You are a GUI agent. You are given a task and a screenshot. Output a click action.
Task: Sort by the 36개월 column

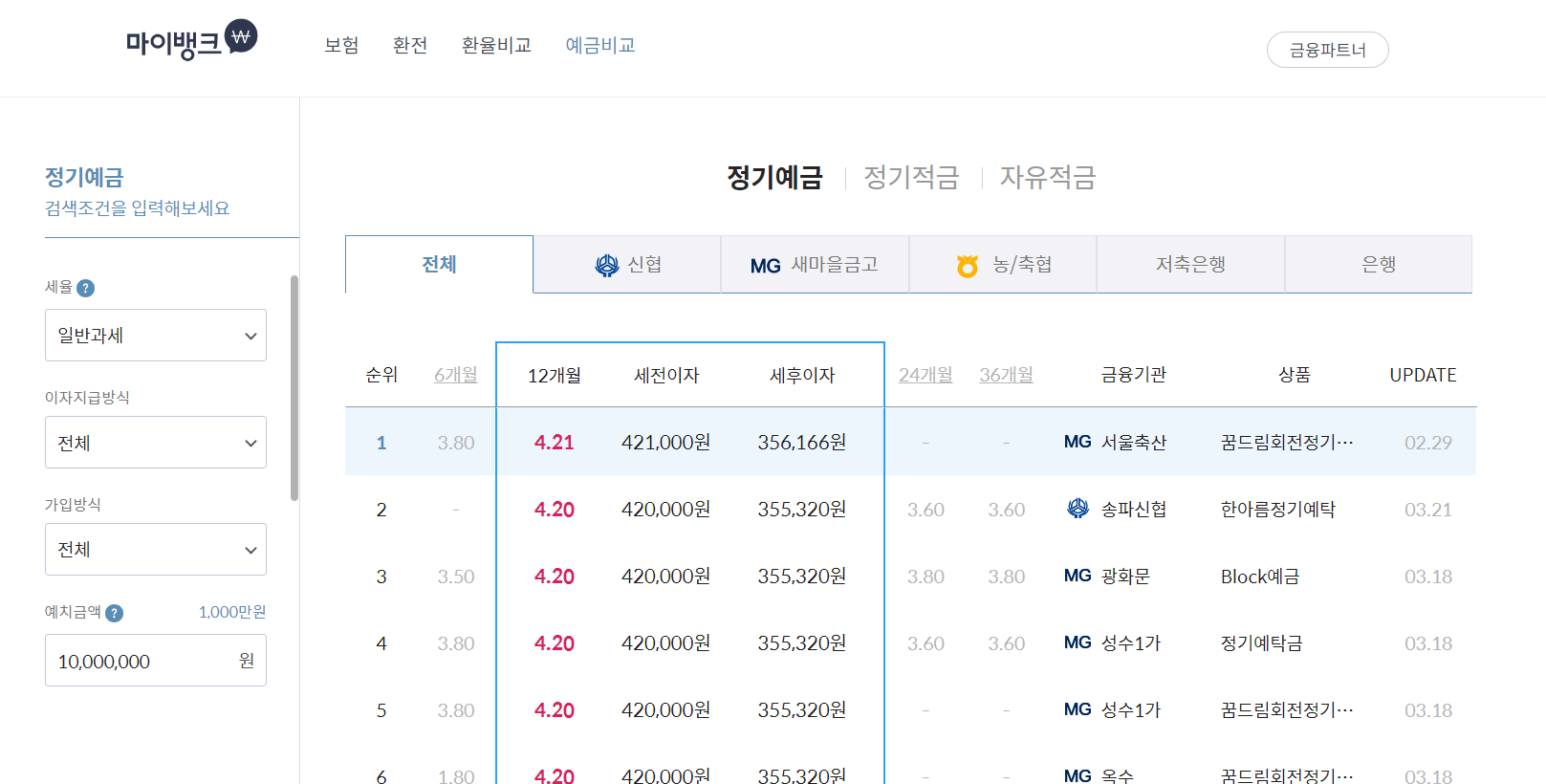pyautogui.click(x=1006, y=375)
